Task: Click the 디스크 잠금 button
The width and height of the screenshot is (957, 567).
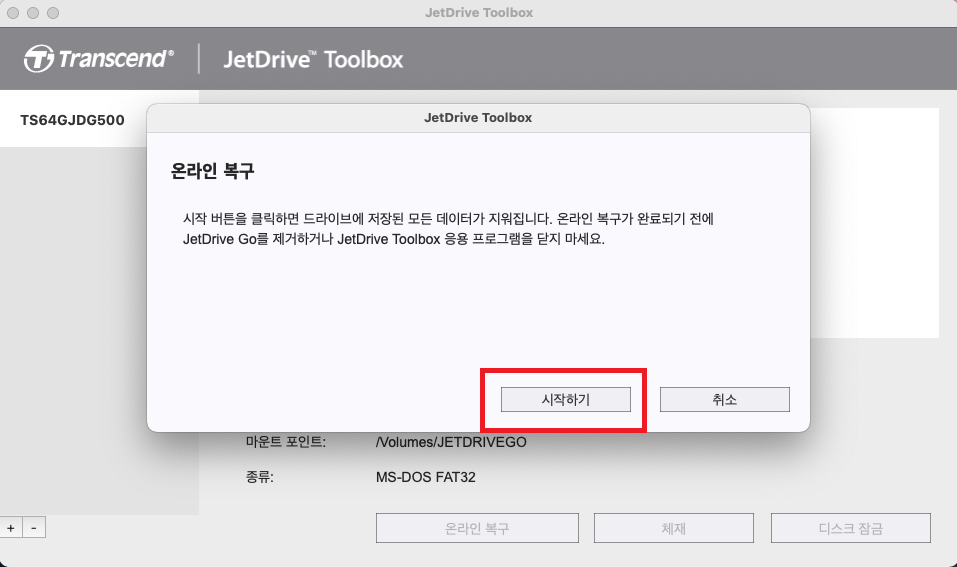Action: click(x=851, y=528)
